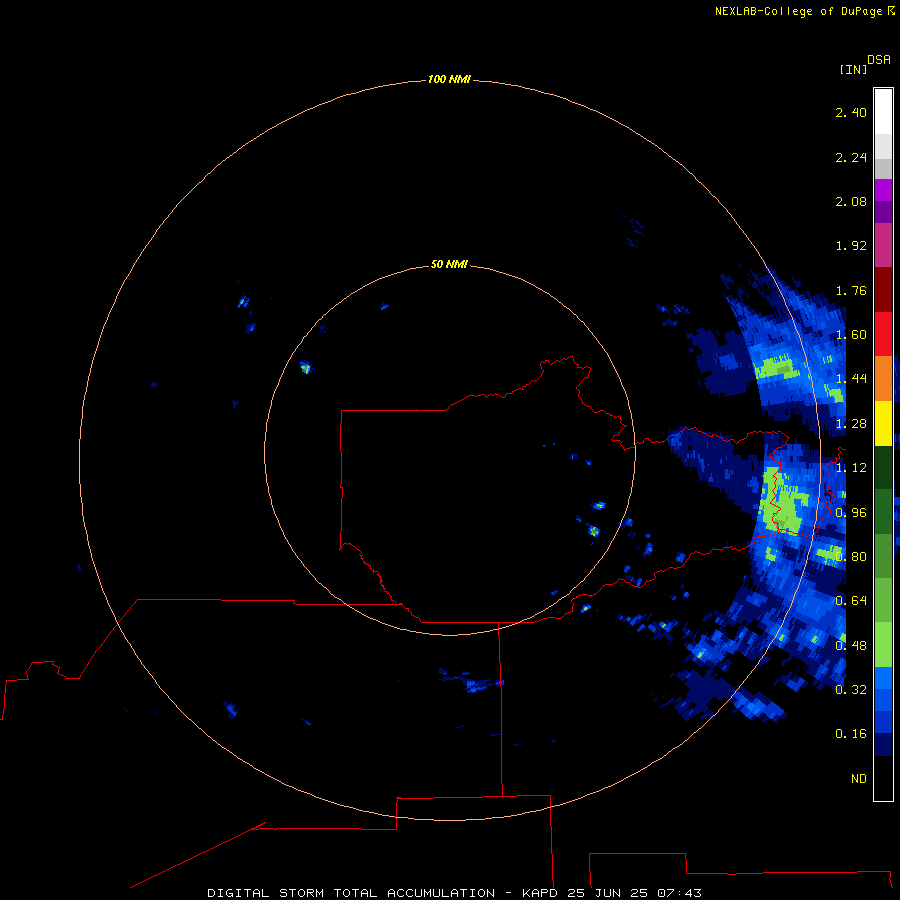Select the 0.16 legend value
The width and height of the screenshot is (900, 900).
851,734
